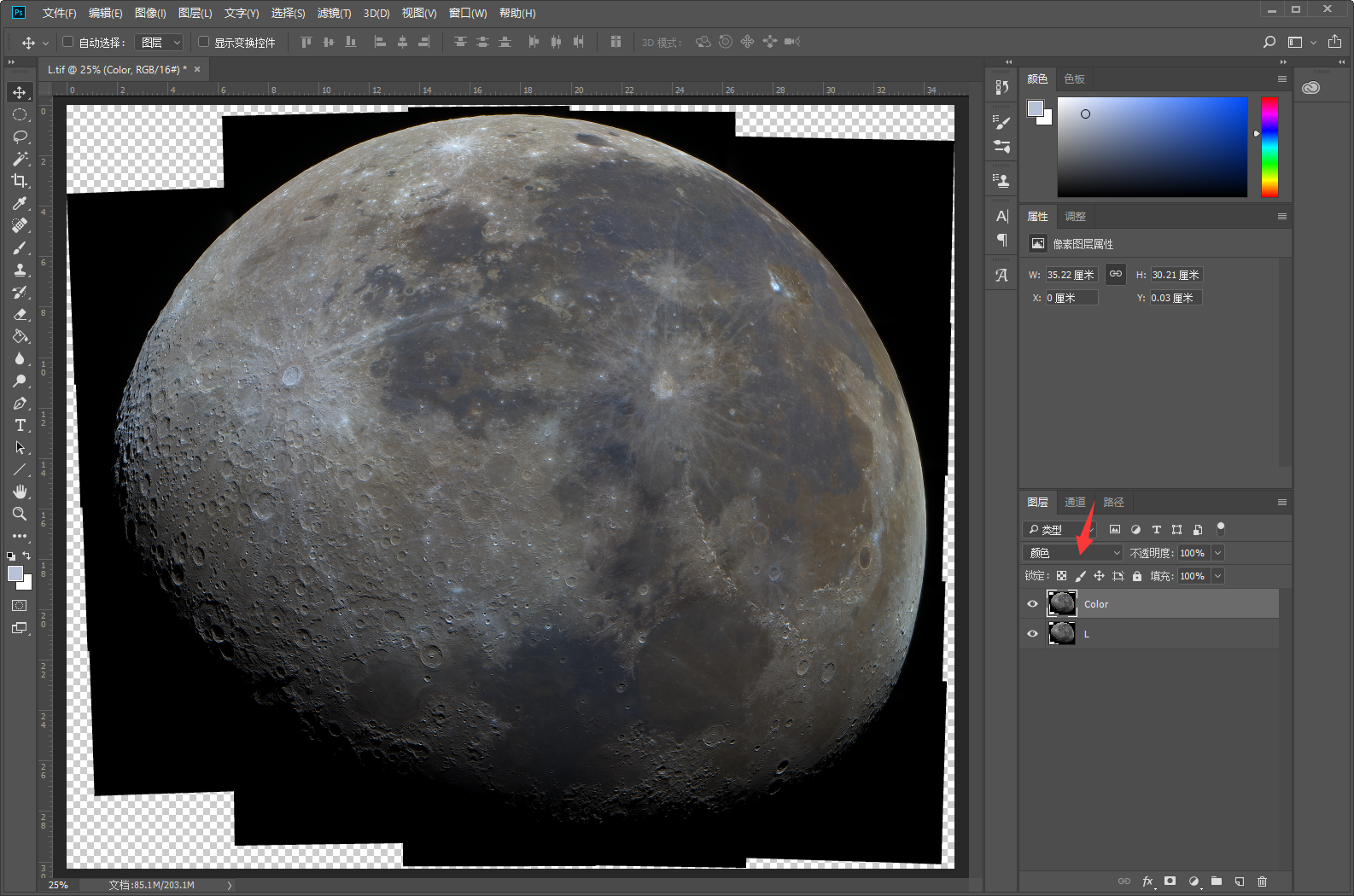Viewport: 1354px width, 896px height.
Task: Select the Hand tool
Action: [20, 492]
